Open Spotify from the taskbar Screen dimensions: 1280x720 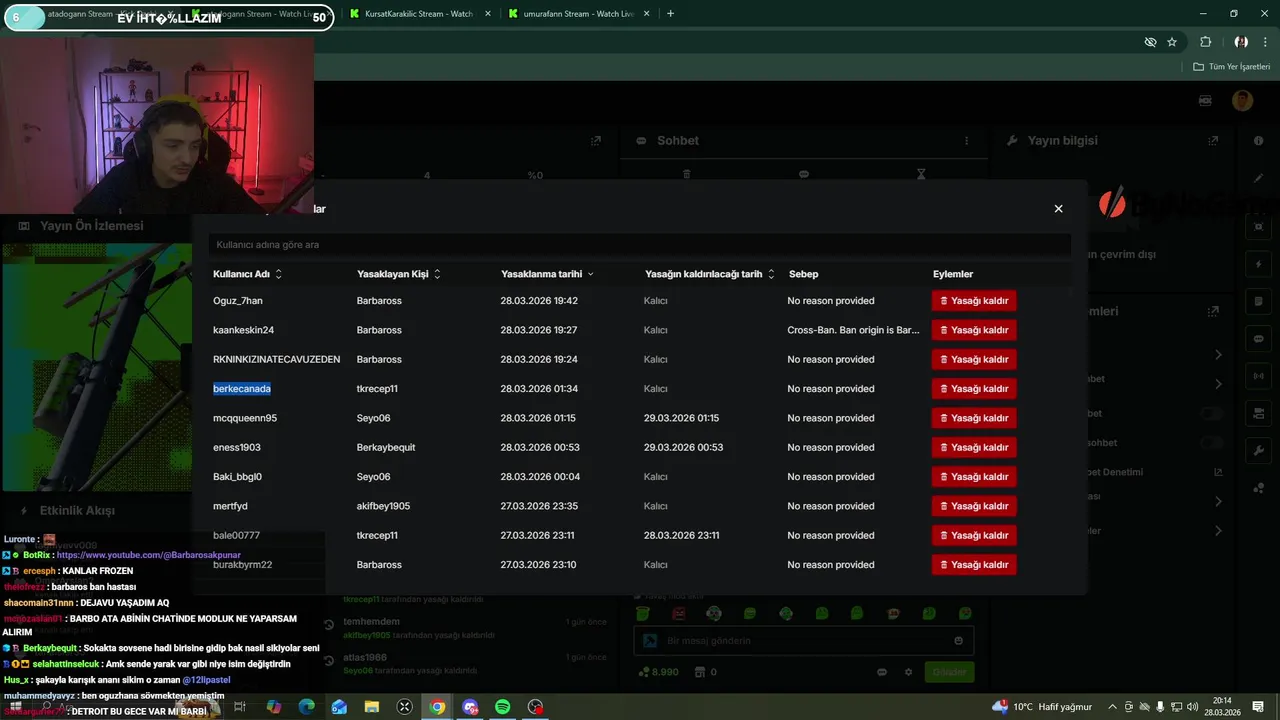(503, 707)
